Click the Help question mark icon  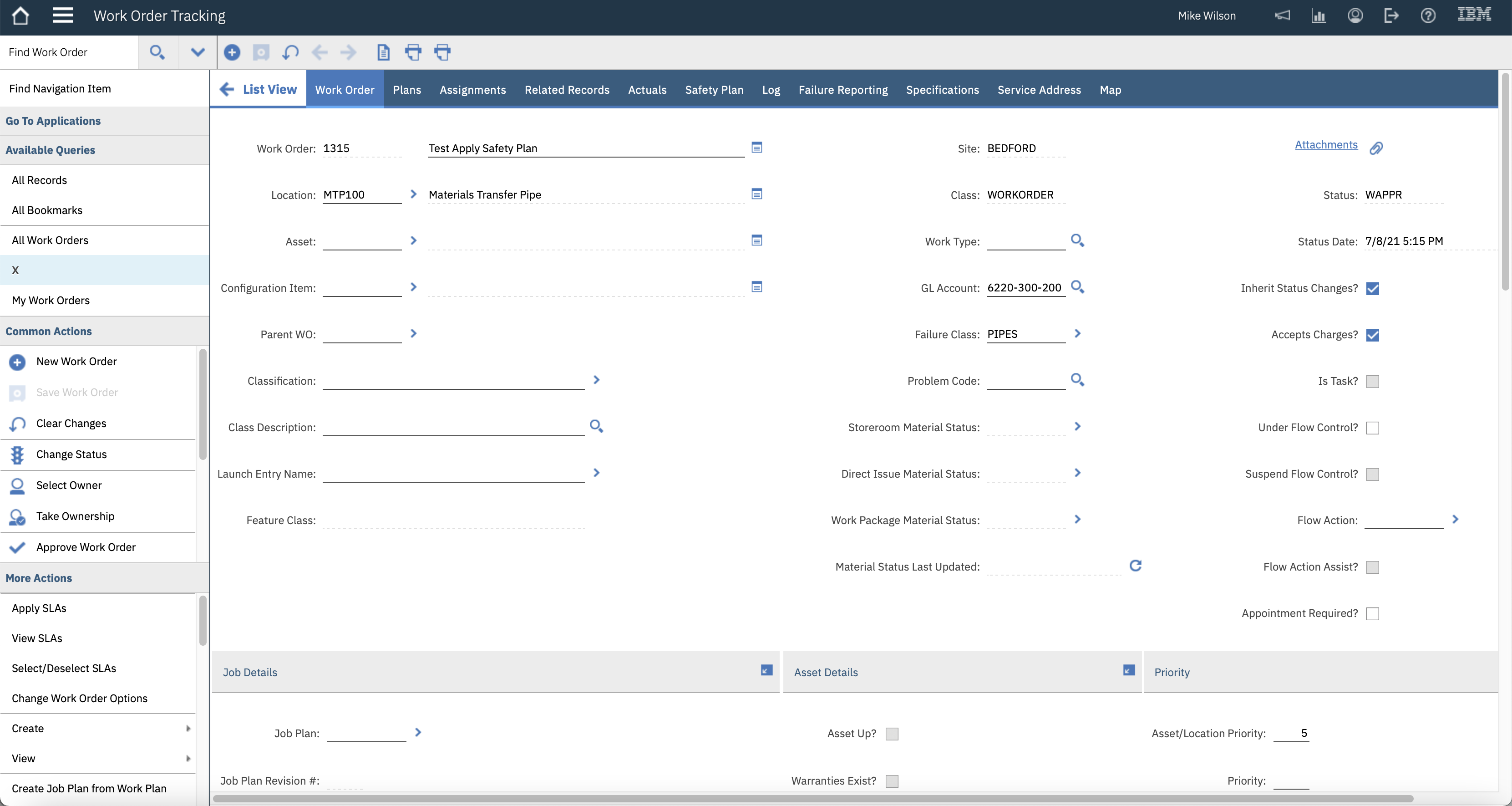(1427, 16)
